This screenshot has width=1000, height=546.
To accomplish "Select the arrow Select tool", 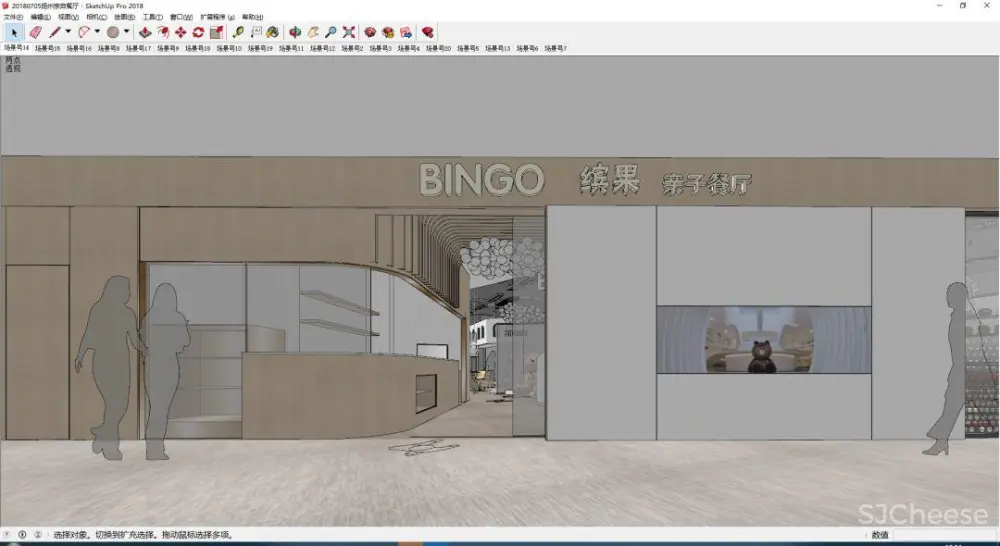I will tap(13, 32).
